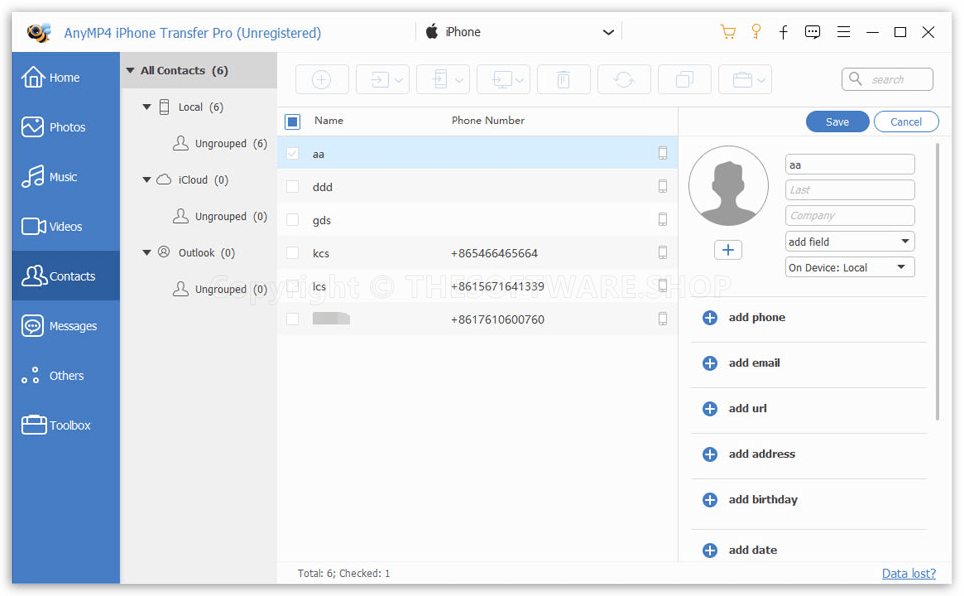Open the Facebook share icon
Image resolution: width=964 pixels, height=596 pixels.
click(x=783, y=32)
